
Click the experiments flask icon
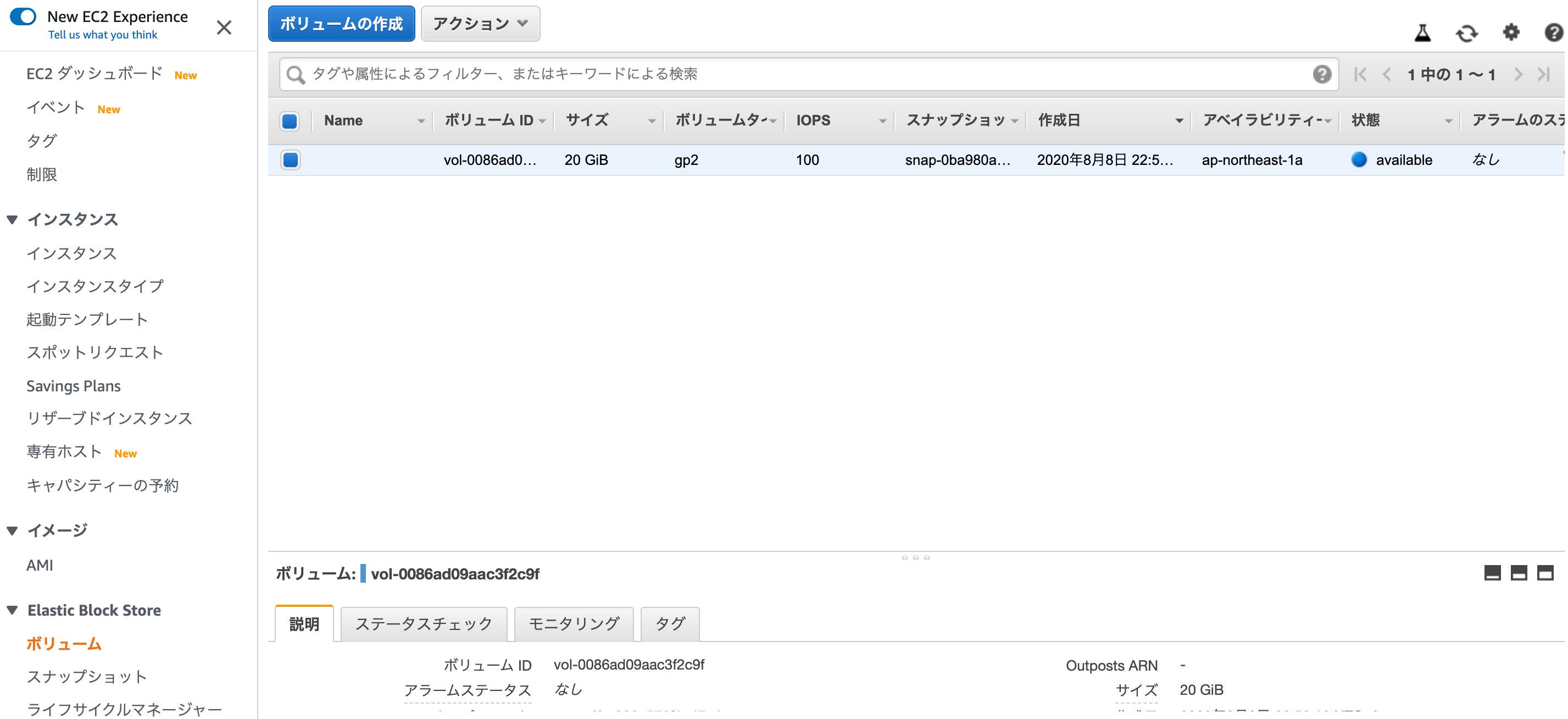point(1422,32)
